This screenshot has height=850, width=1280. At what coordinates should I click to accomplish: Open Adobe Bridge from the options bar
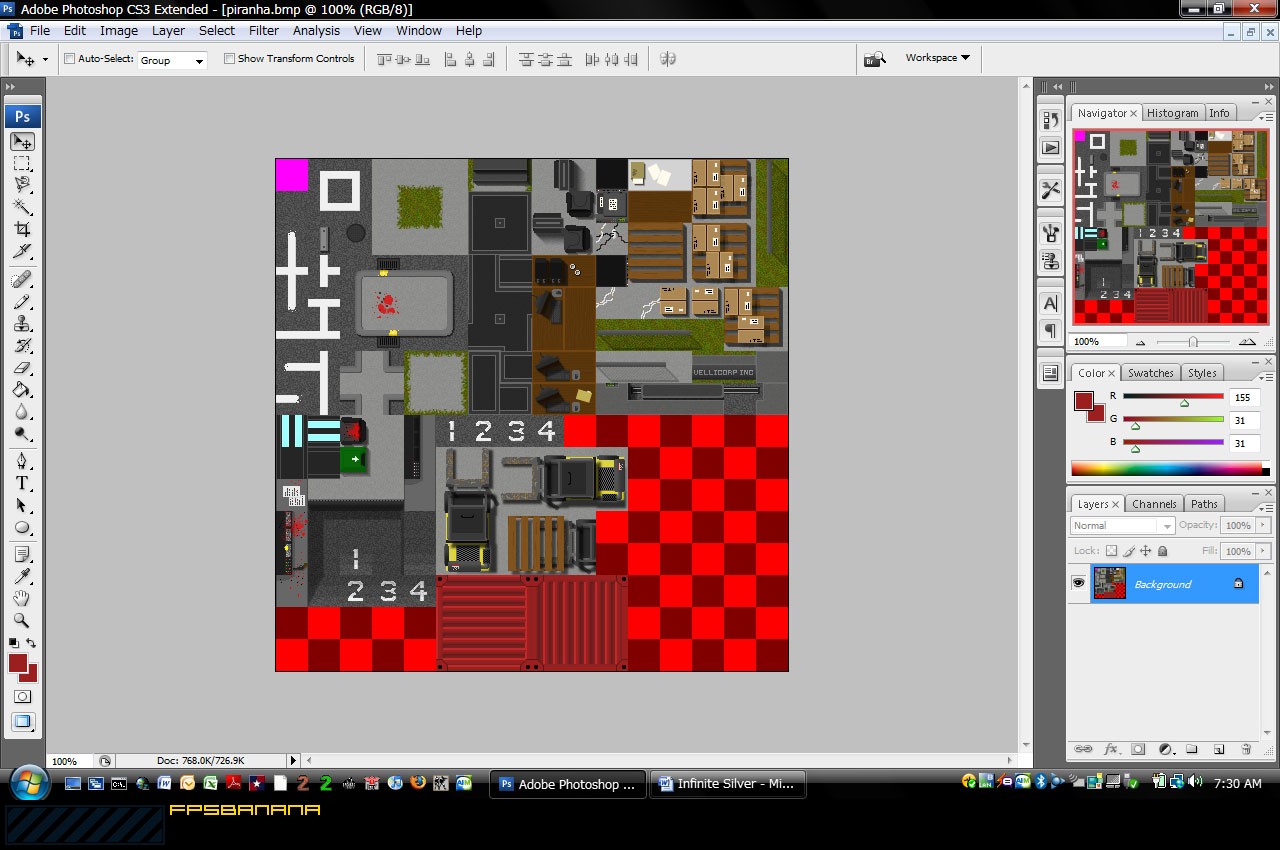point(875,59)
